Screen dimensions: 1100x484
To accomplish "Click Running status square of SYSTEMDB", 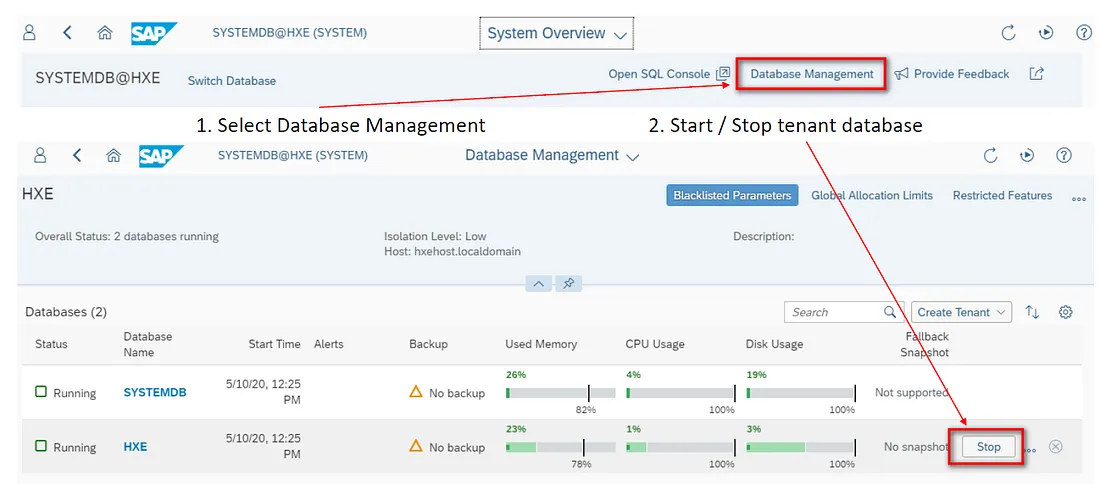I will pyautogui.click(x=41, y=391).
